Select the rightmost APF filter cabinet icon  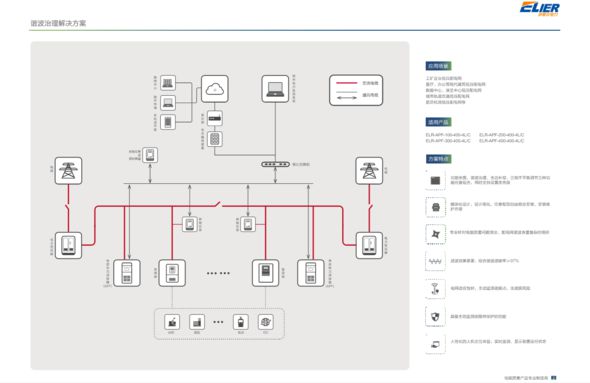click(x=310, y=273)
